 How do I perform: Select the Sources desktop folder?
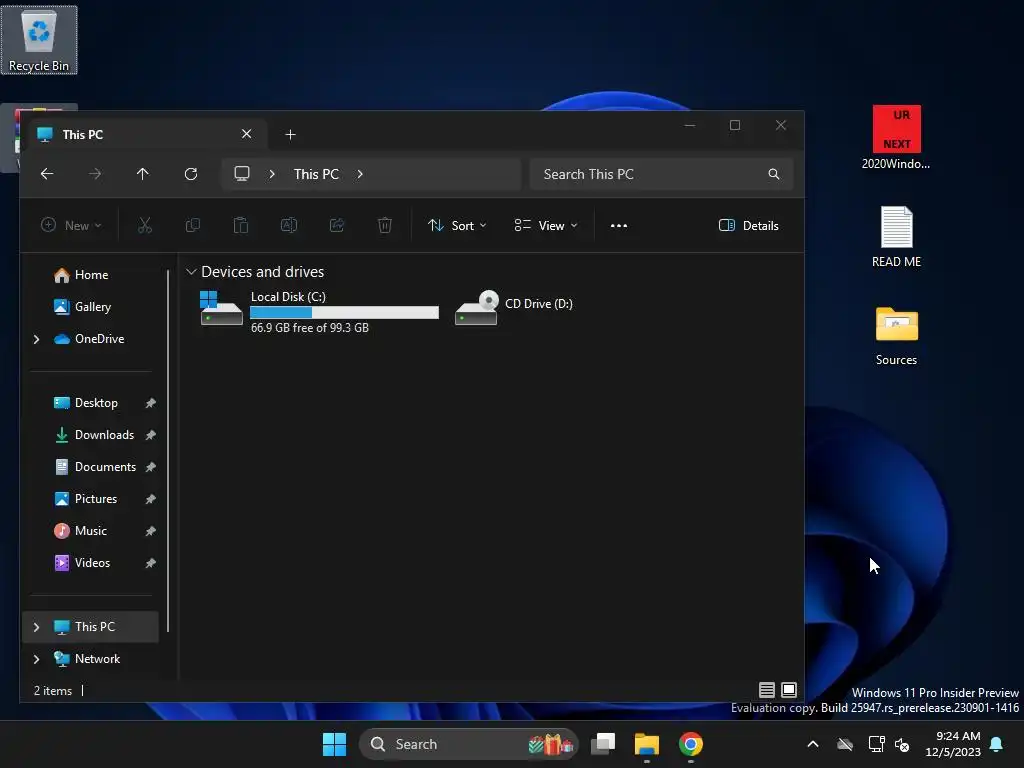pos(896,336)
